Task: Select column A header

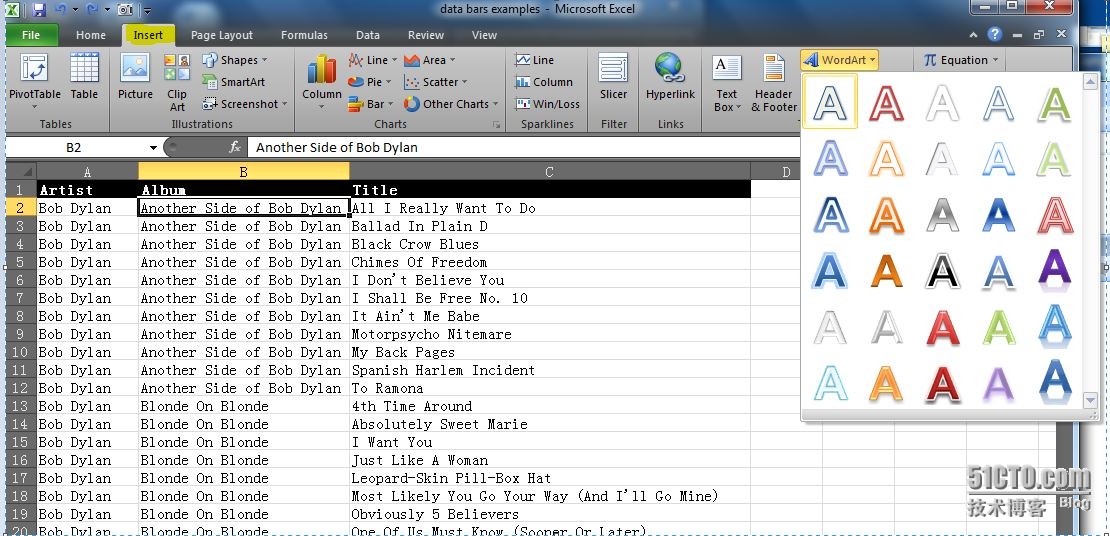Action: 87,171
